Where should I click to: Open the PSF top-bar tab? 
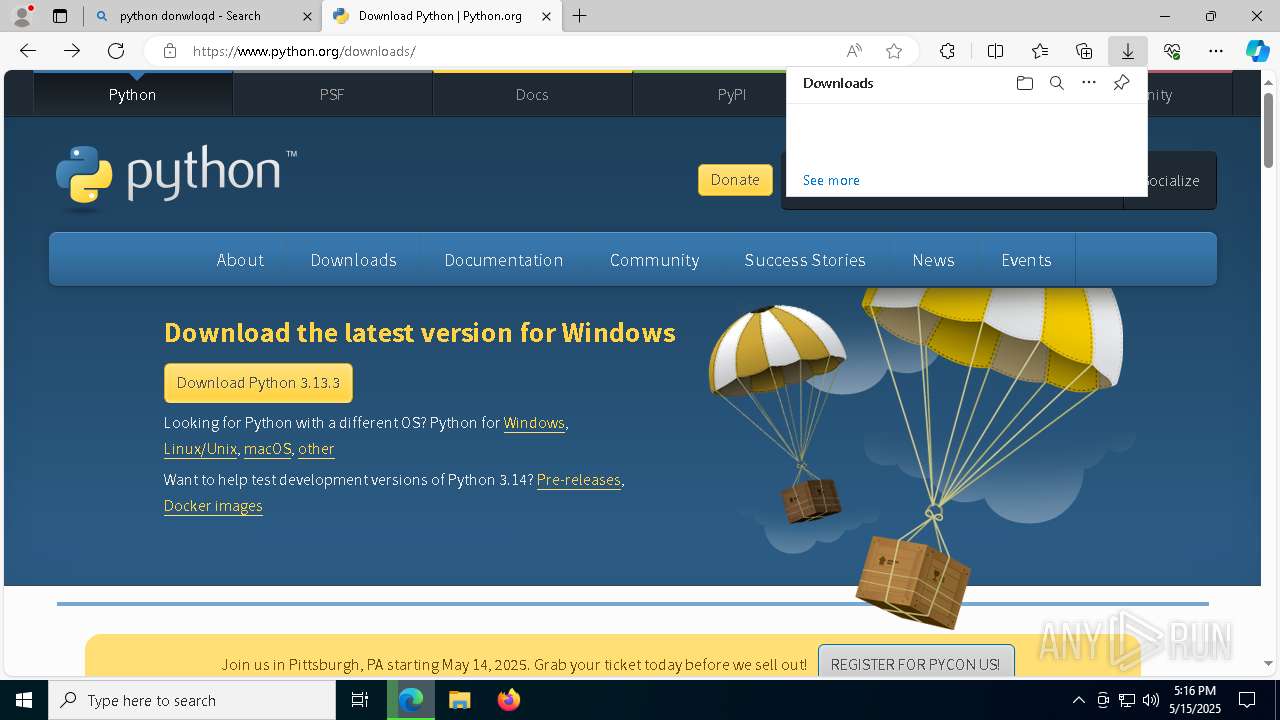332,94
